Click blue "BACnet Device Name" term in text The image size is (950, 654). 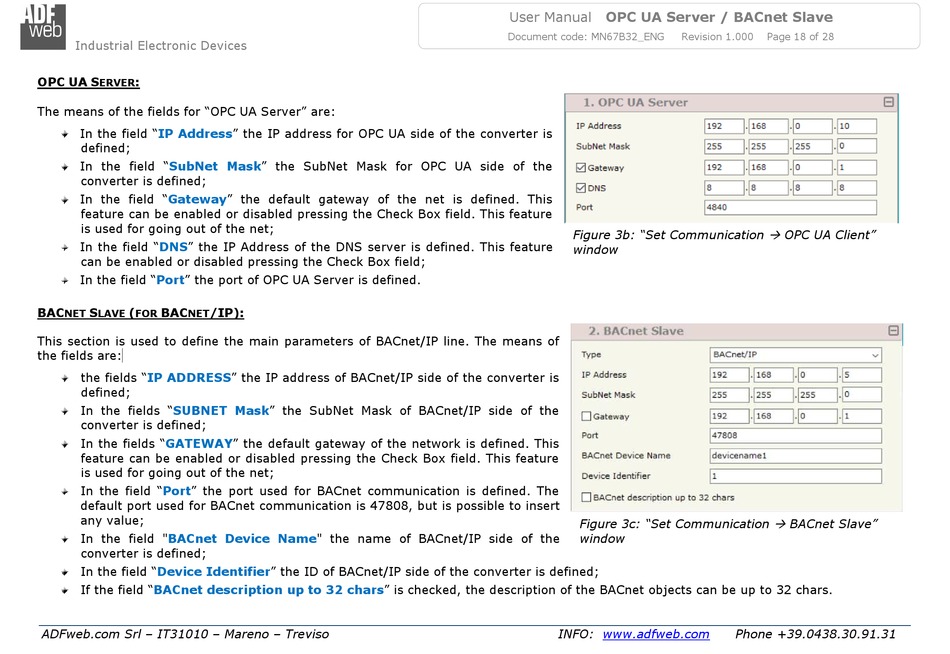(242, 538)
